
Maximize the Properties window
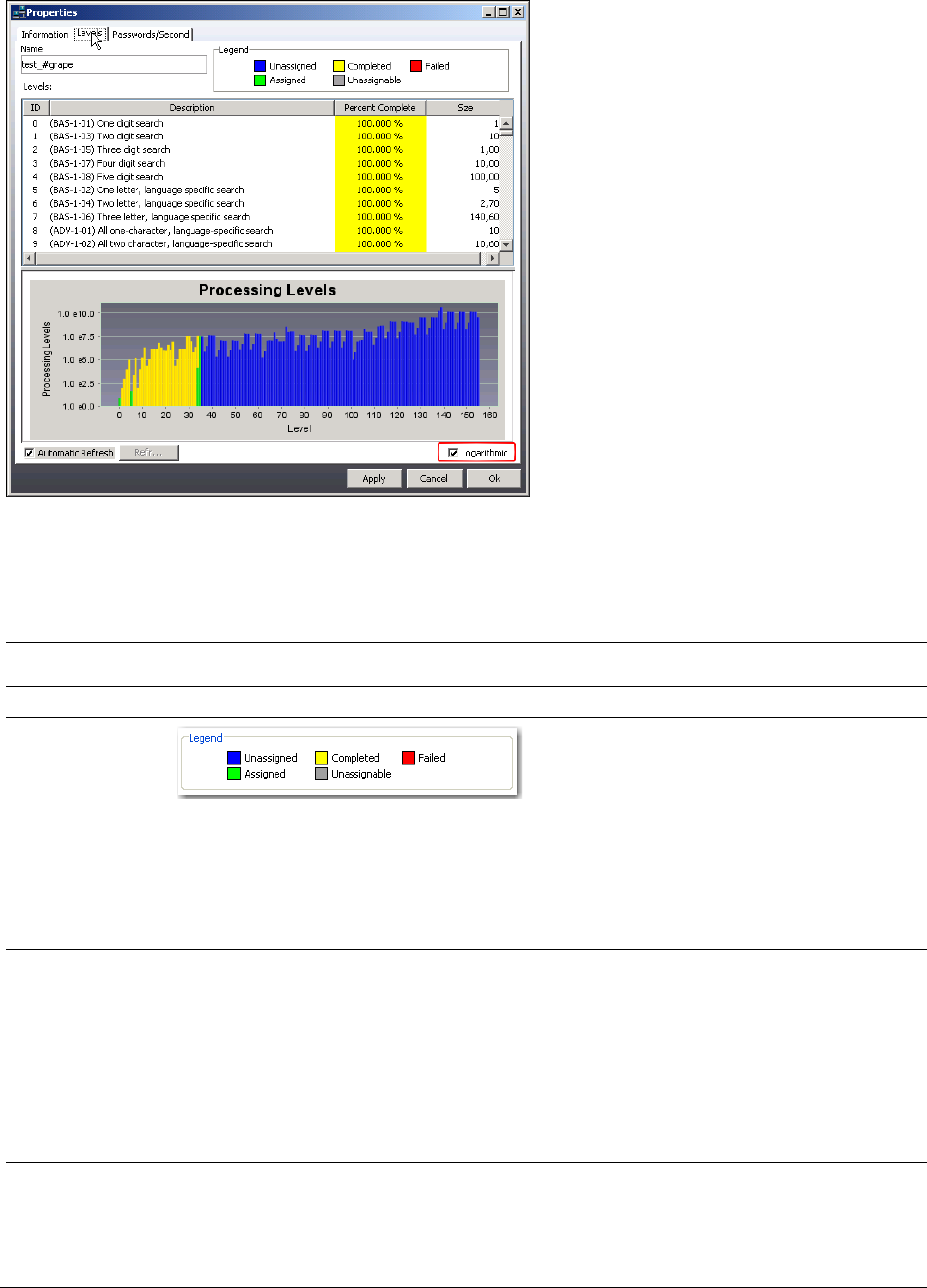tap(503, 11)
